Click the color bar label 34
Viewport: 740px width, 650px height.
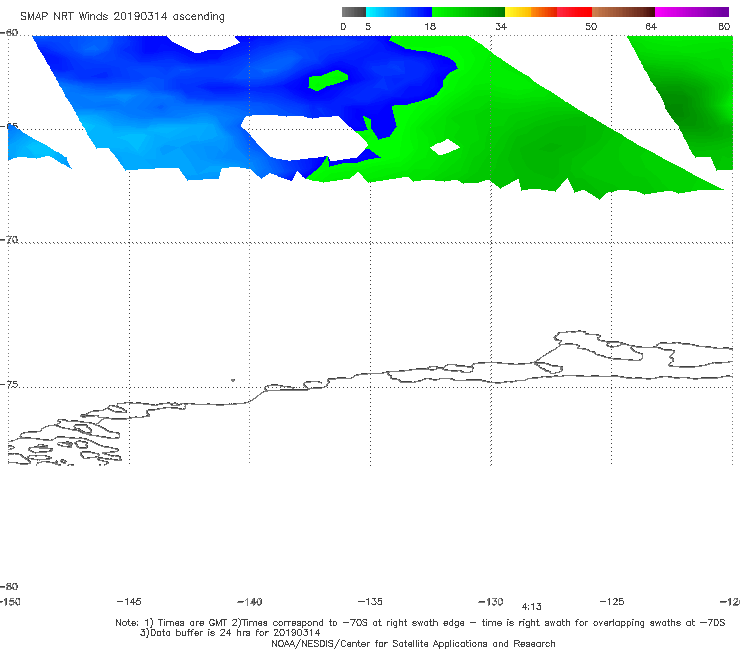(x=501, y=26)
